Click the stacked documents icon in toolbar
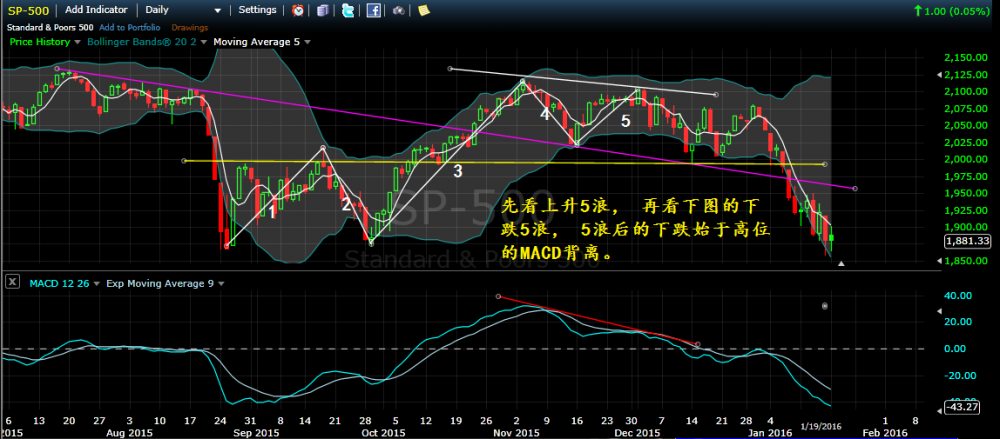The height and width of the screenshot is (439, 1000). click(x=321, y=10)
